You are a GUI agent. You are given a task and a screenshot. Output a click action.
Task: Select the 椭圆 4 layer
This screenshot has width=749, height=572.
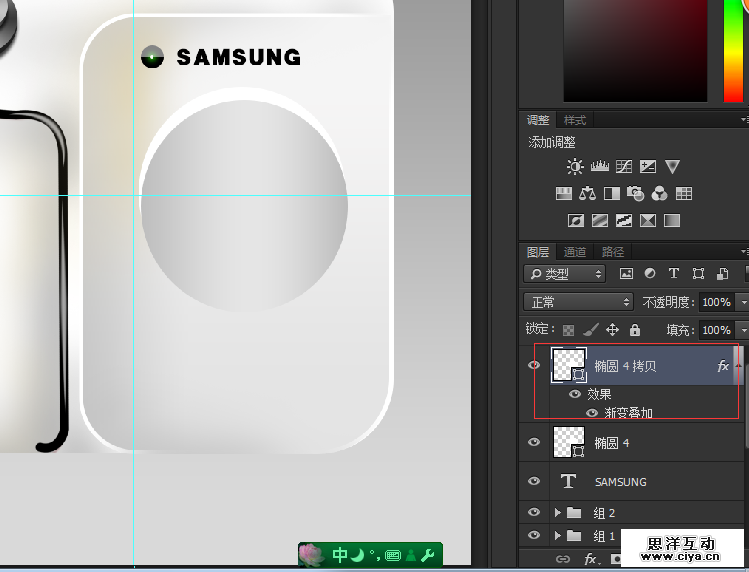coord(640,442)
